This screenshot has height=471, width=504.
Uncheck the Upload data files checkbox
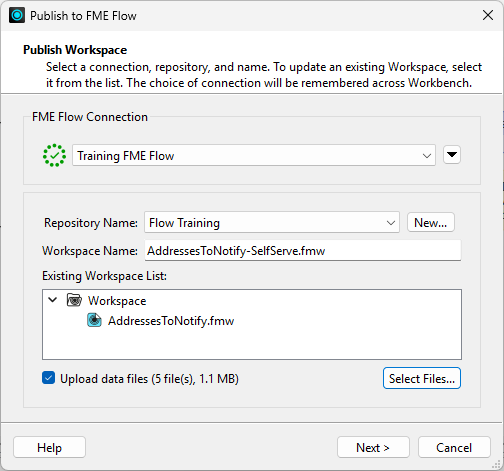[49, 378]
